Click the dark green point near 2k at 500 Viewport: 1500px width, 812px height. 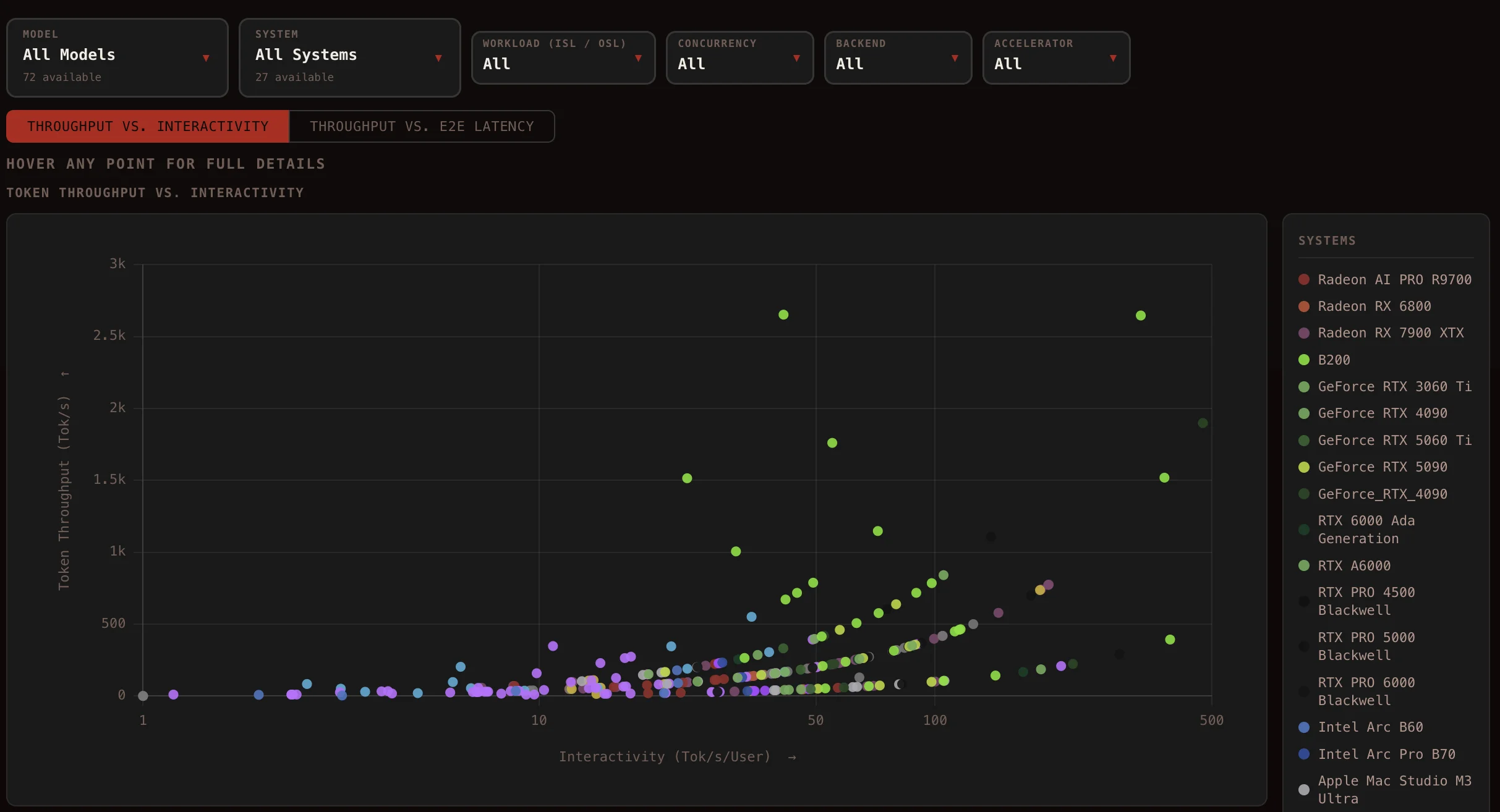tap(1203, 423)
